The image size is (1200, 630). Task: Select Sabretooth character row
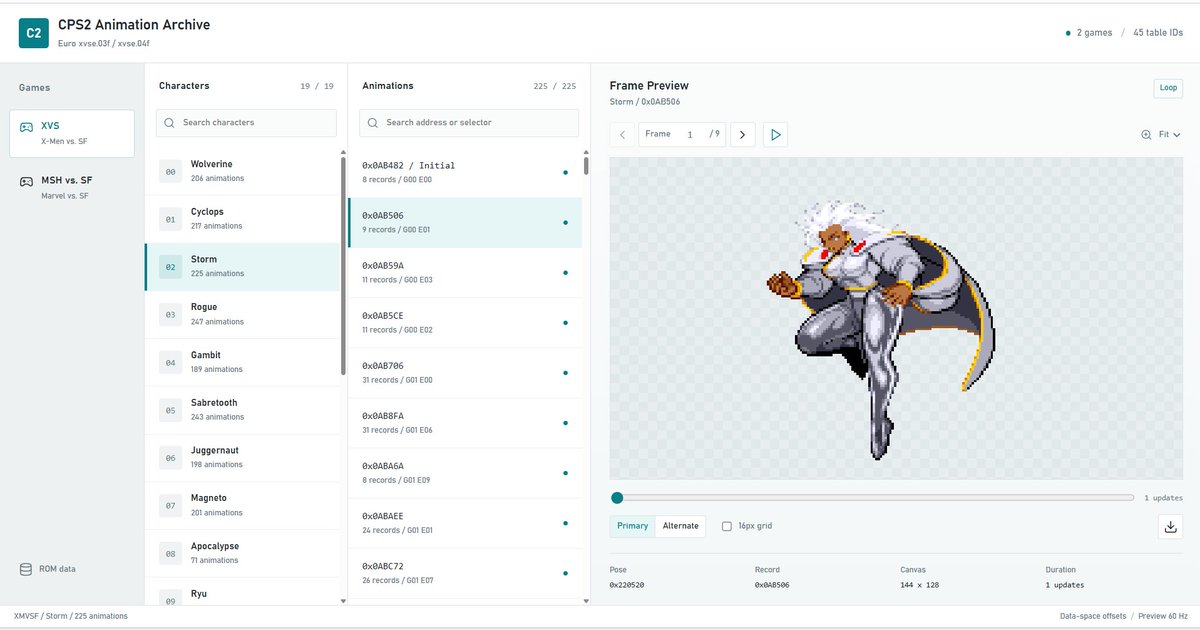pyautogui.click(x=244, y=410)
